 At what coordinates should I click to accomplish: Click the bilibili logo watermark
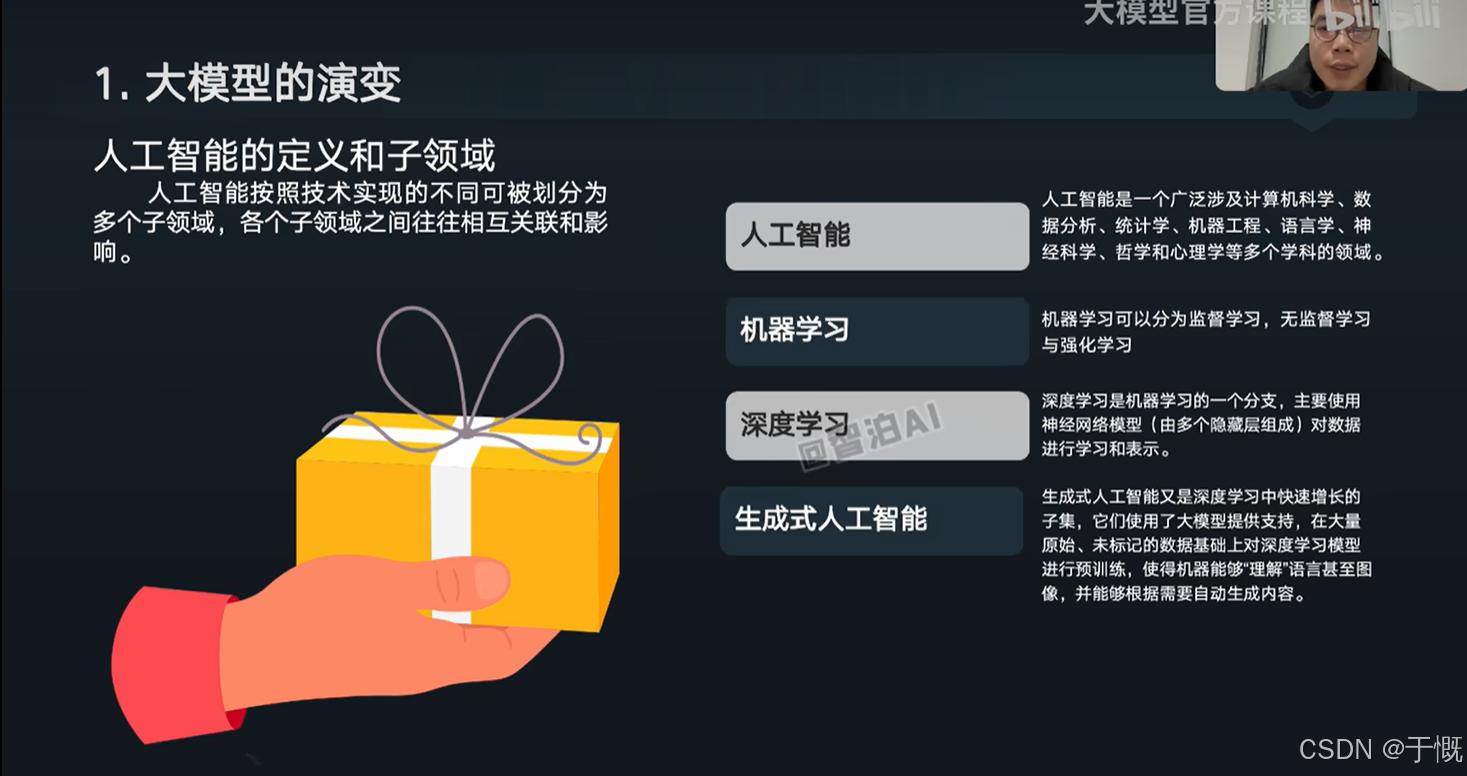click(x=1383, y=14)
